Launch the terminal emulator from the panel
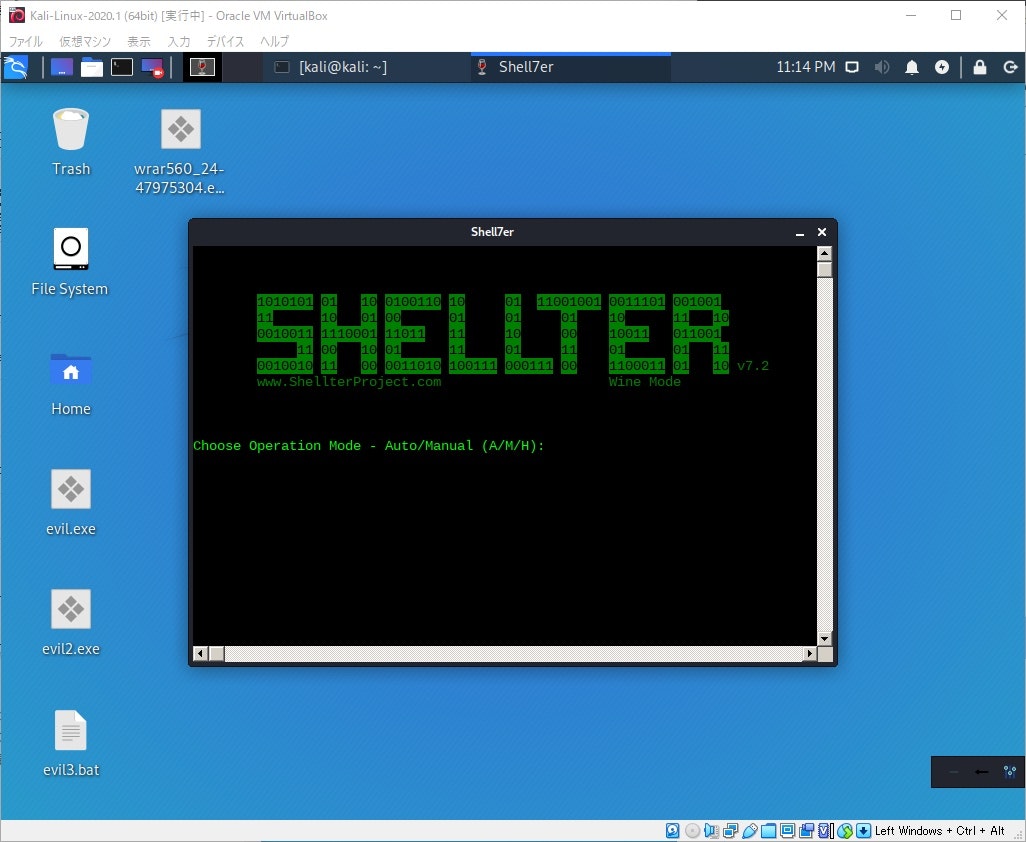The height and width of the screenshot is (842, 1026). pyautogui.click(x=122, y=67)
